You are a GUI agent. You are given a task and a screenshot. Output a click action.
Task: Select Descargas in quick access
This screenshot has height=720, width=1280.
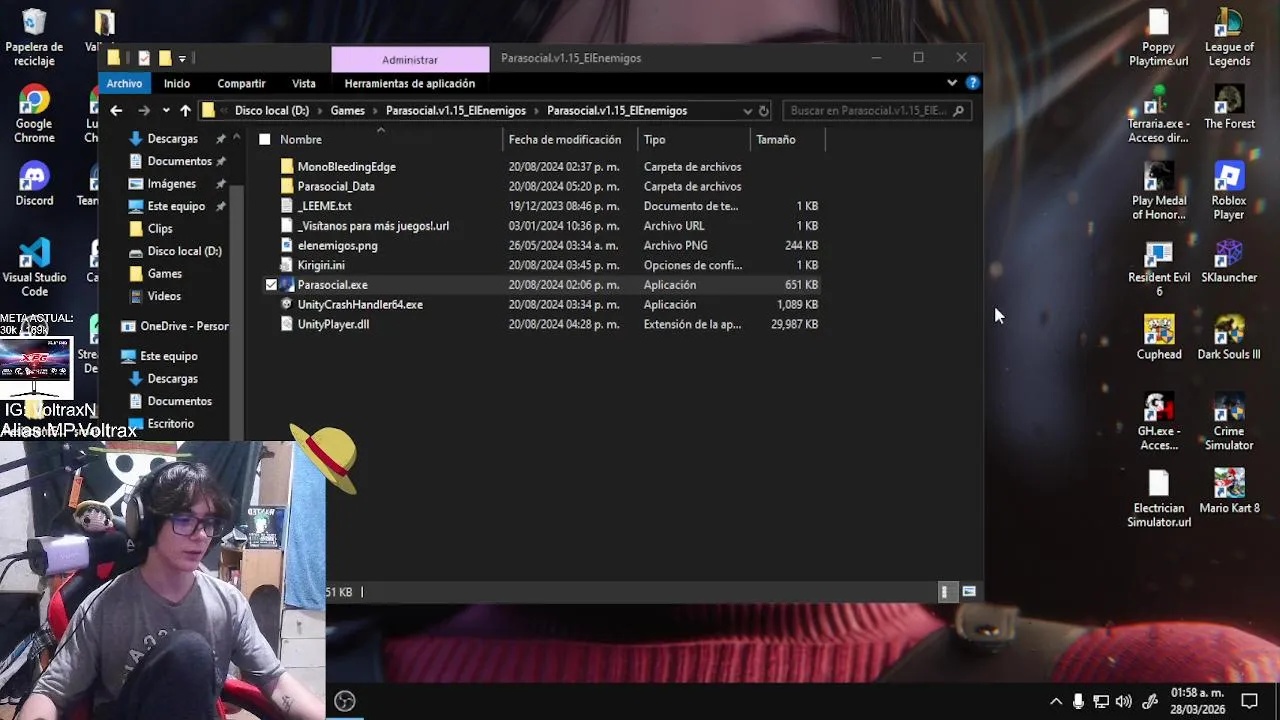click(x=173, y=139)
